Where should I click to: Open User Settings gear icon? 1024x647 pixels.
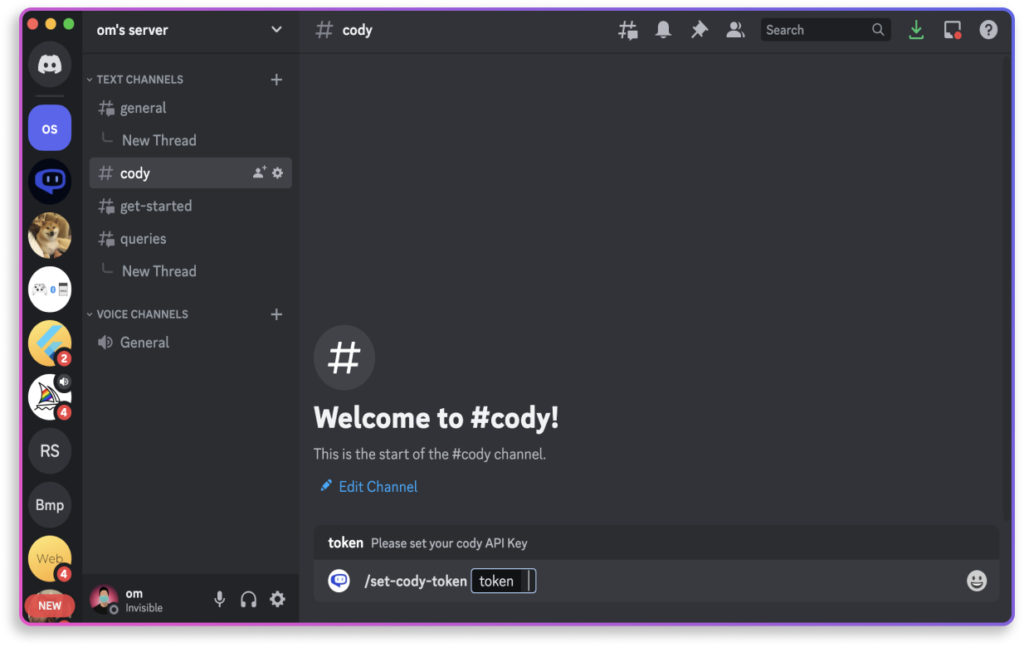277,599
